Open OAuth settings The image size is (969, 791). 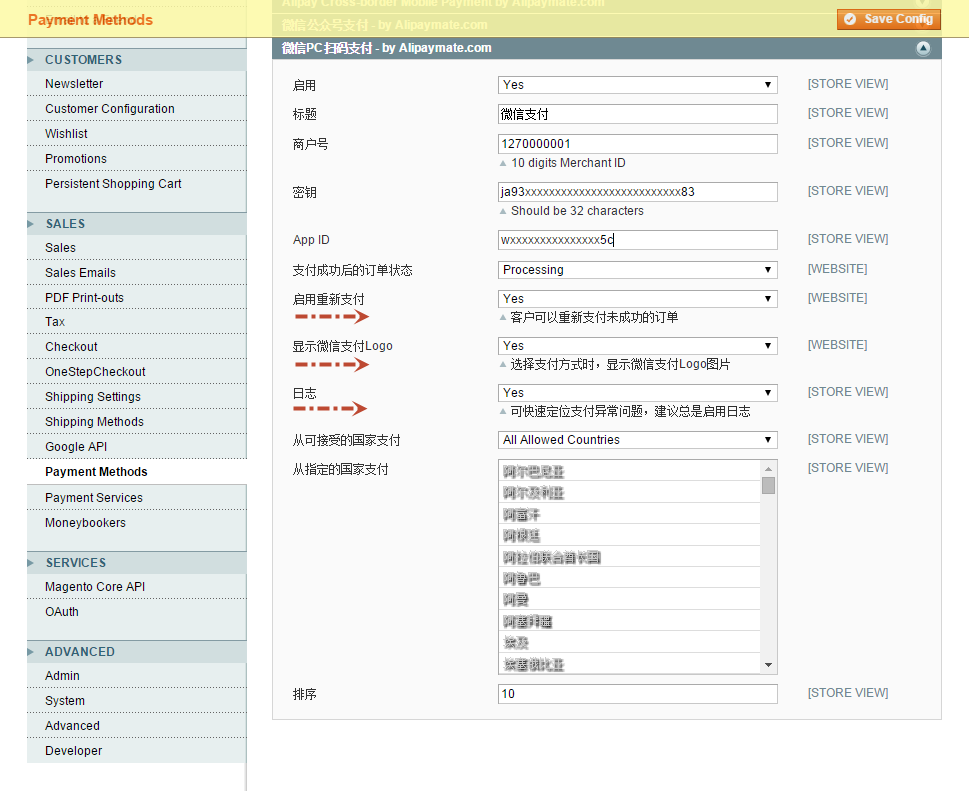(62, 612)
